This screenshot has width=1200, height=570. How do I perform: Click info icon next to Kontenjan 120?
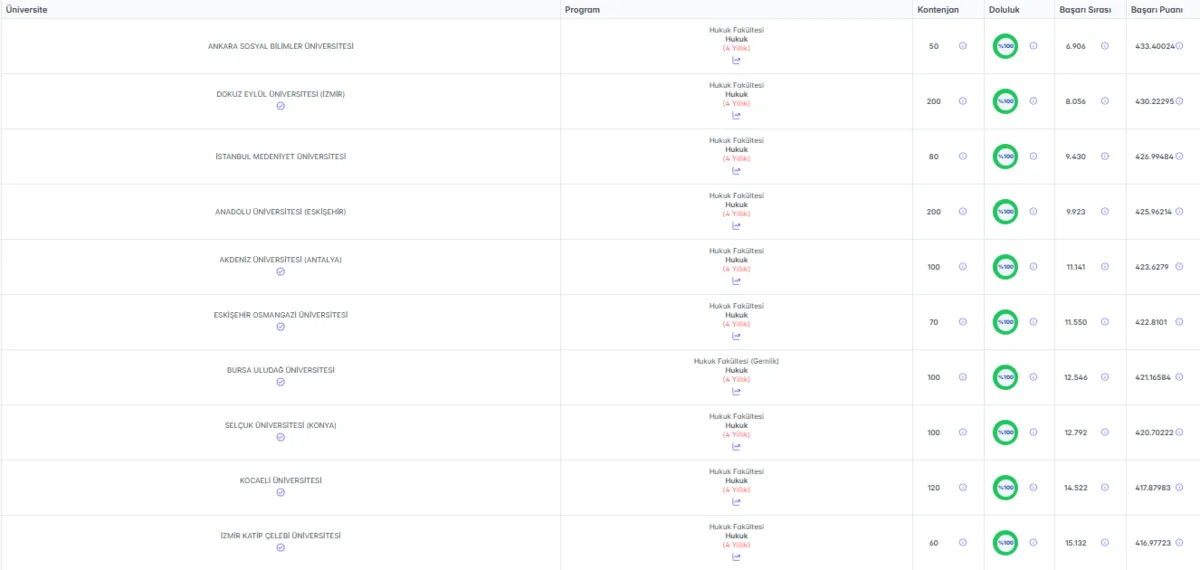pyautogui.click(x=963, y=487)
